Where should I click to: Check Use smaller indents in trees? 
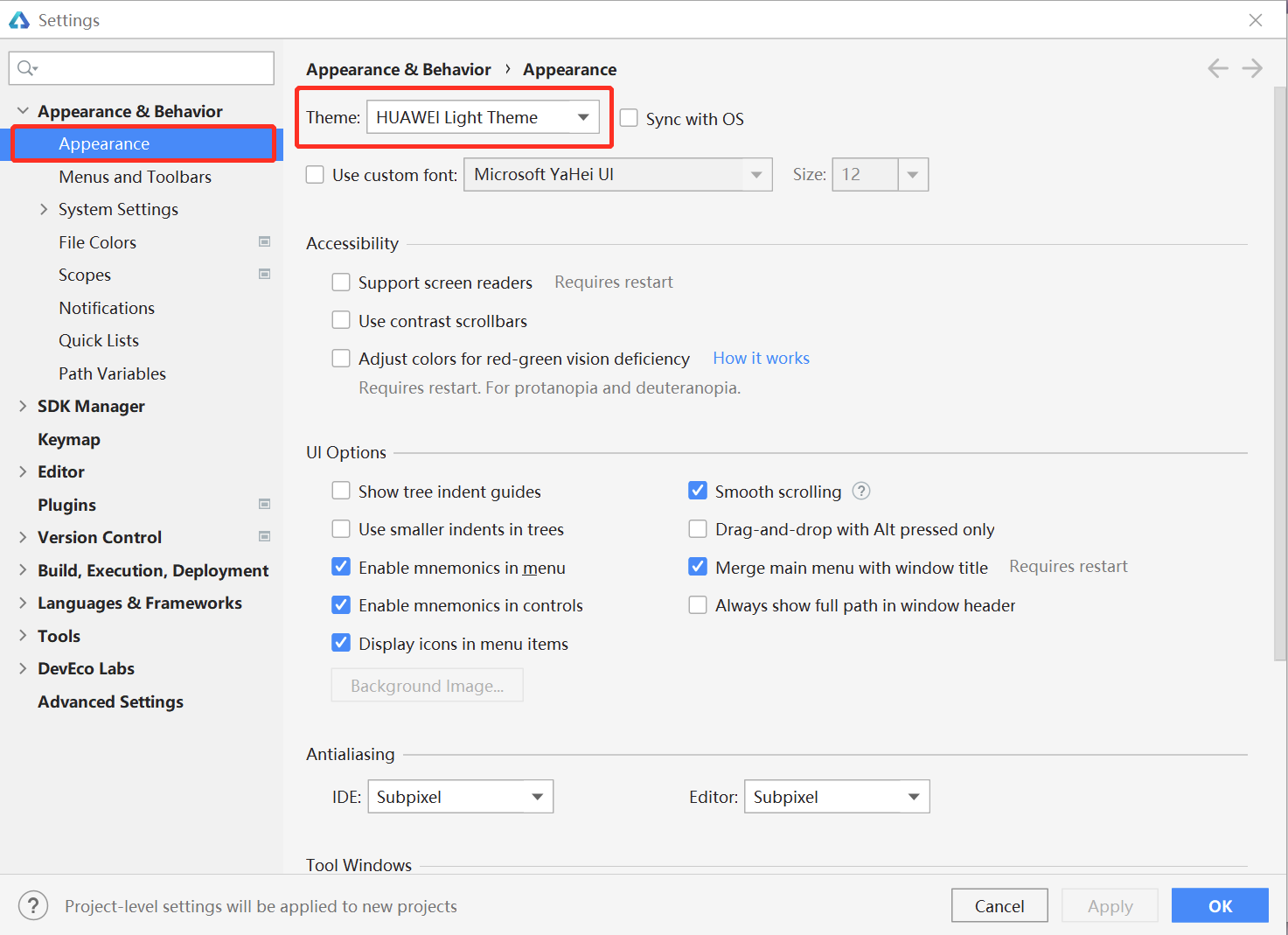(x=341, y=529)
